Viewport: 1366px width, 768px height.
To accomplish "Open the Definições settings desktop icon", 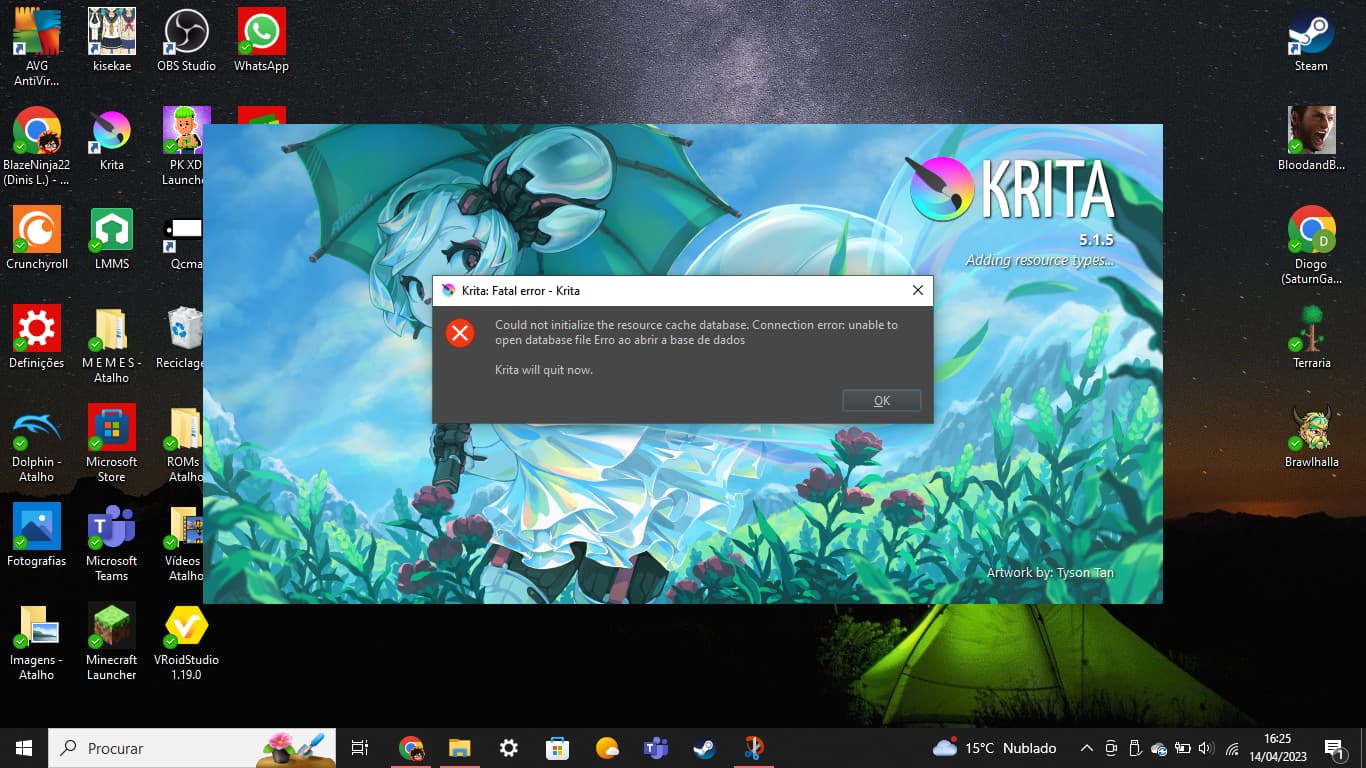I will 37,337.
